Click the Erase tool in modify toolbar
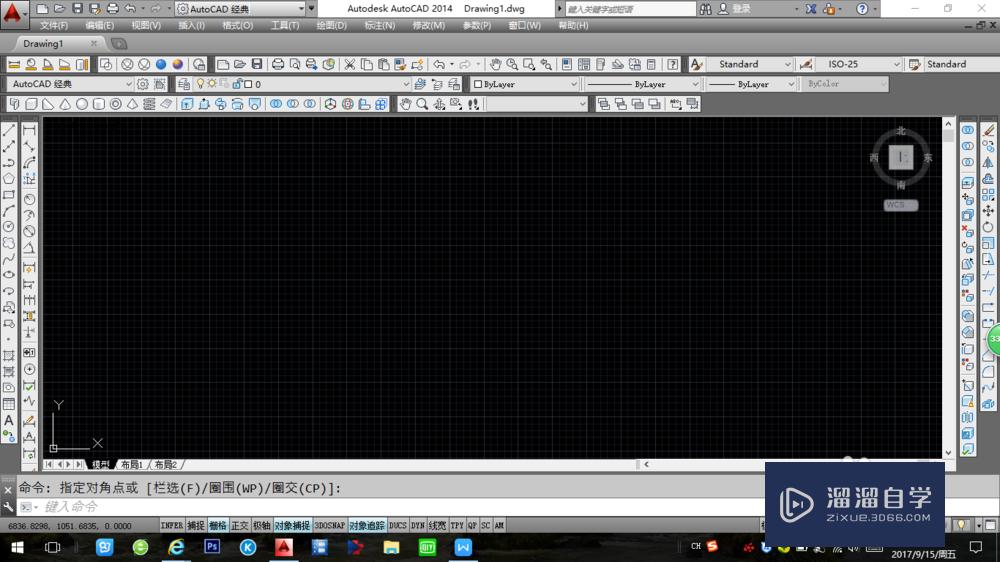The height and width of the screenshot is (562, 1000). pyautogui.click(x=989, y=130)
